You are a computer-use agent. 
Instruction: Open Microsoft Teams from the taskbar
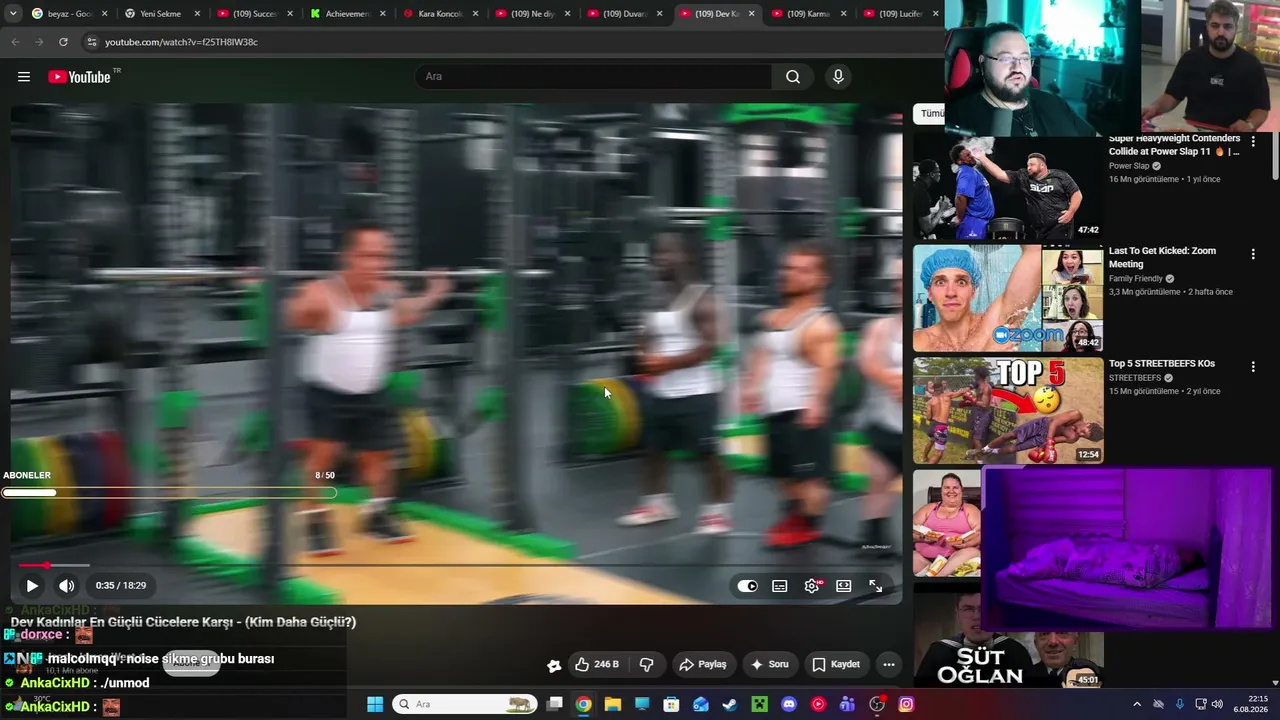[x=848, y=704]
